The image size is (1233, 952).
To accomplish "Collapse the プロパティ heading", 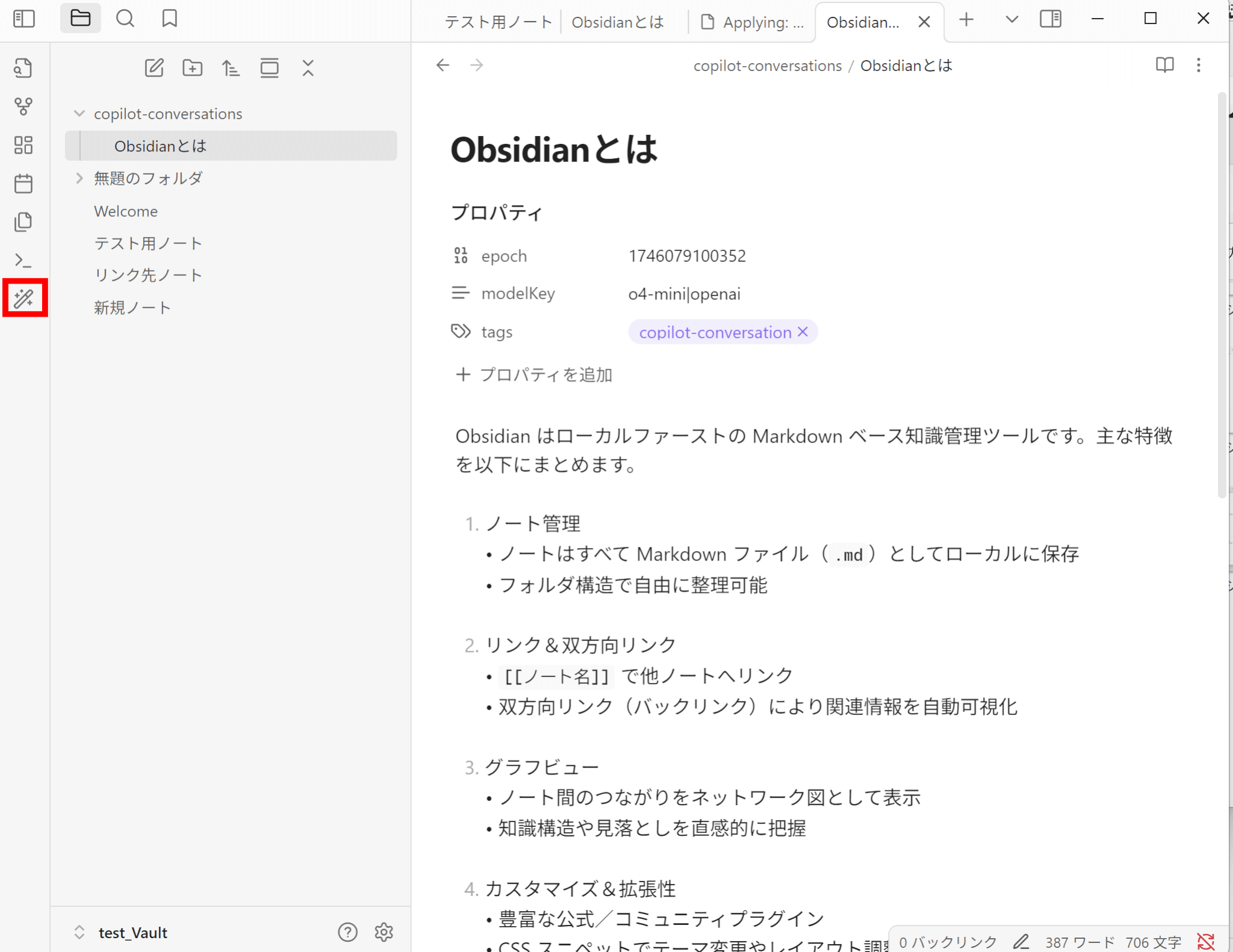I will [x=497, y=213].
